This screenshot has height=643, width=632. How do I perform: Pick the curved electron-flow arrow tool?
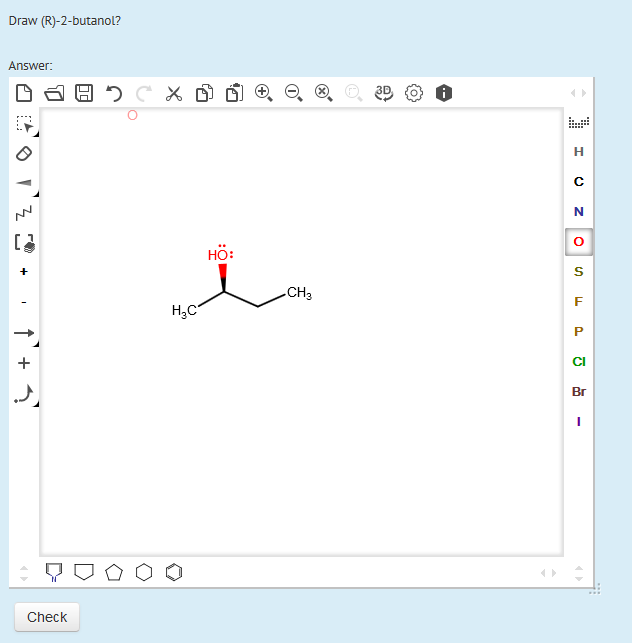(x=24, y=394)
